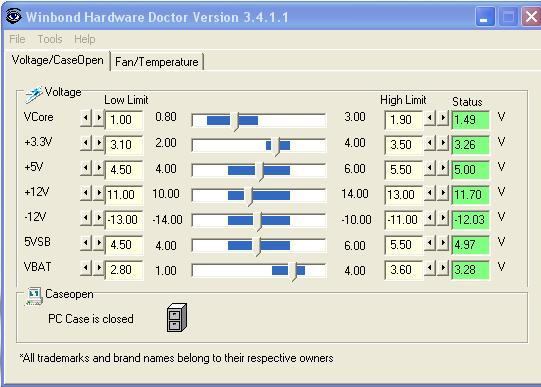Click the -12V low limit field -13.00
The image size is (541, 387).
click(x=124, y=220)
